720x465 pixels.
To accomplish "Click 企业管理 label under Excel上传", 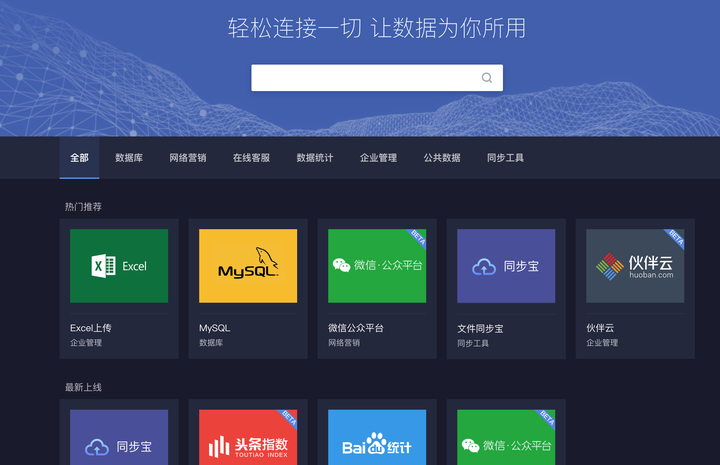I will (x=86, y=342).
